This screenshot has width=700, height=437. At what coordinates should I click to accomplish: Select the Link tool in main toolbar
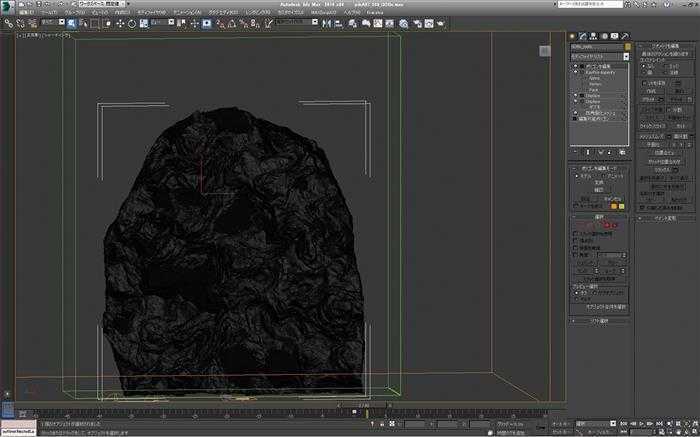click(9, 23)
